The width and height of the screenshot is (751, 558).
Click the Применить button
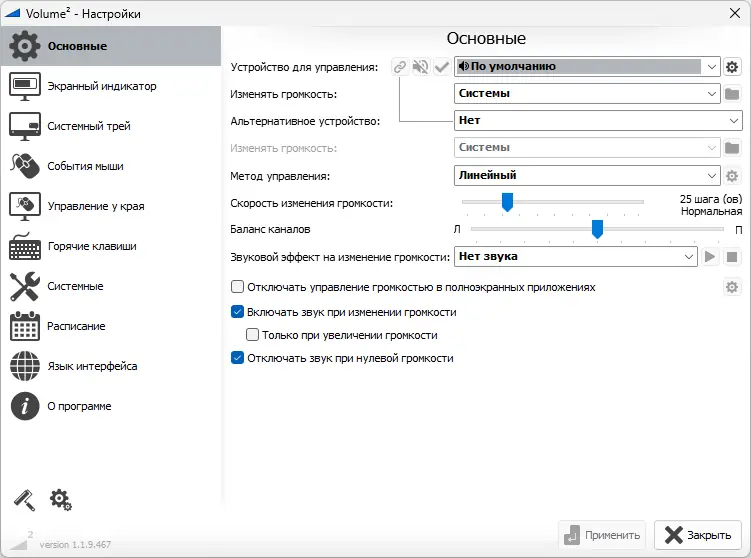tap(600, 535)
